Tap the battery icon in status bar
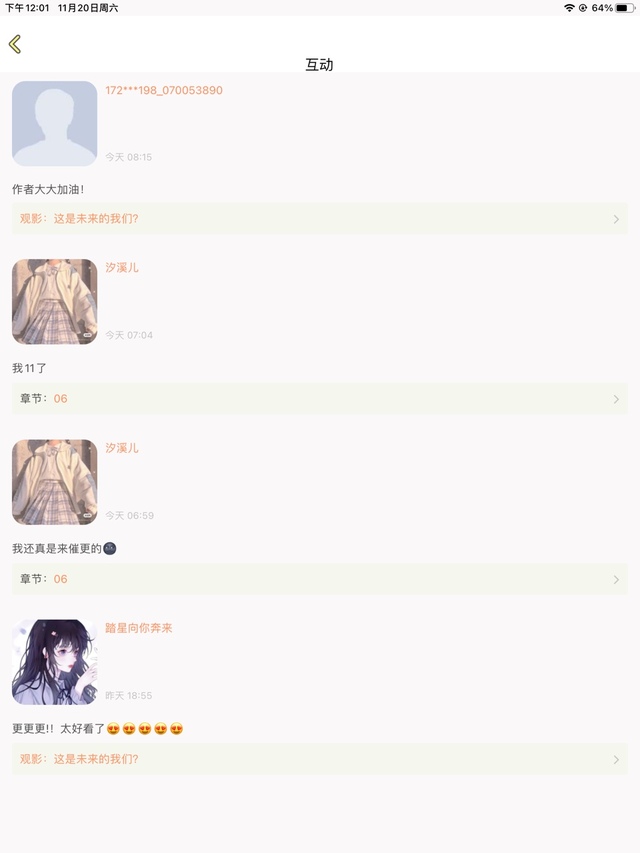Image resolution: width=640 pixels, height=853 pixels. click(624, 8)
